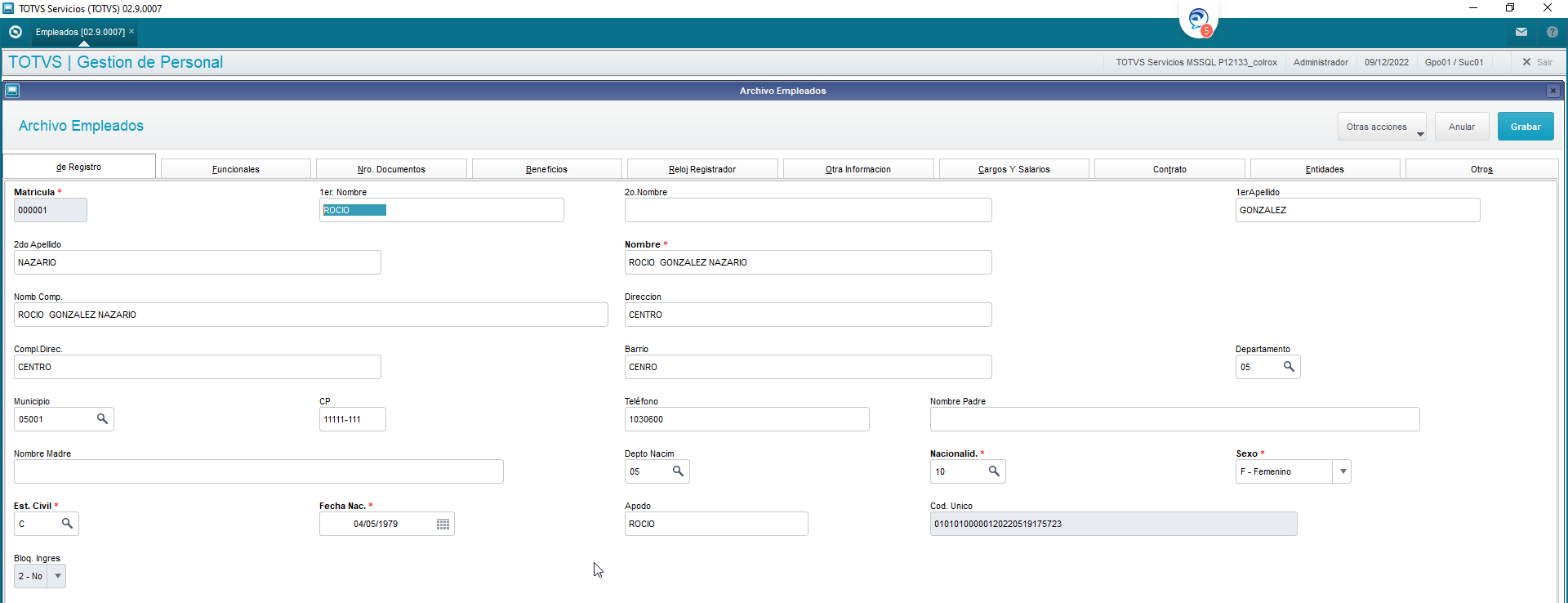Click the Compl.Direc. field
The image size is (1568, 603).
coord(198,367)
